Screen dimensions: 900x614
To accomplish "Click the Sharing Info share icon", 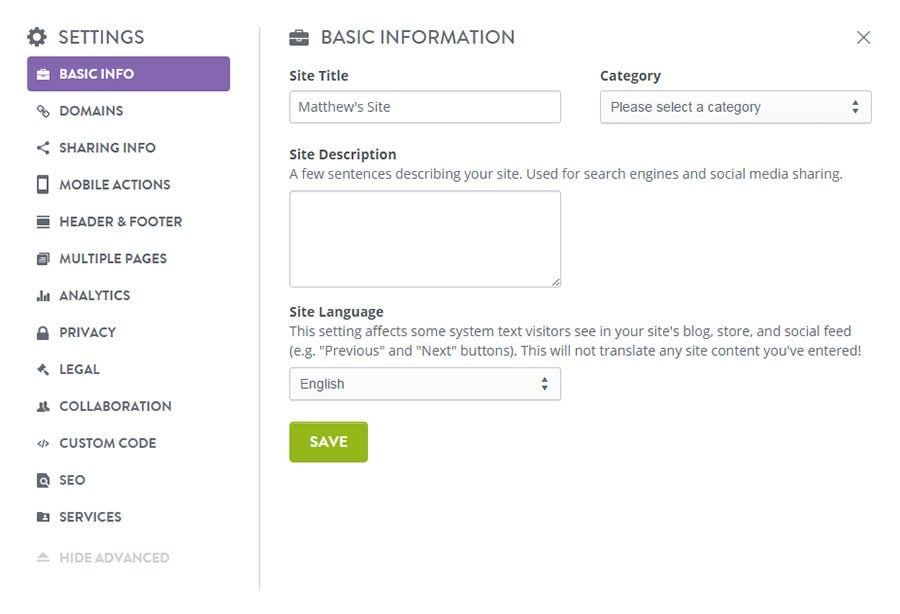I will point(43,148).
